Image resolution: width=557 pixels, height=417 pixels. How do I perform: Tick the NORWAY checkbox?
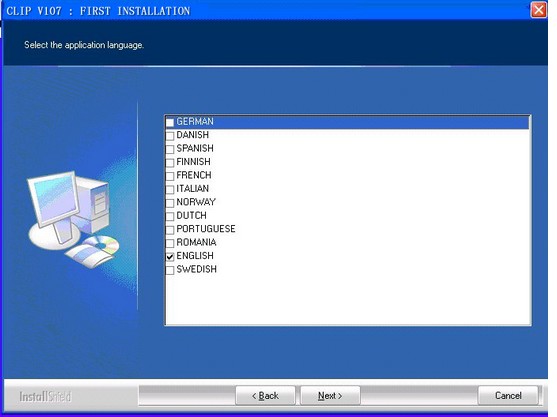click(170, 203)
